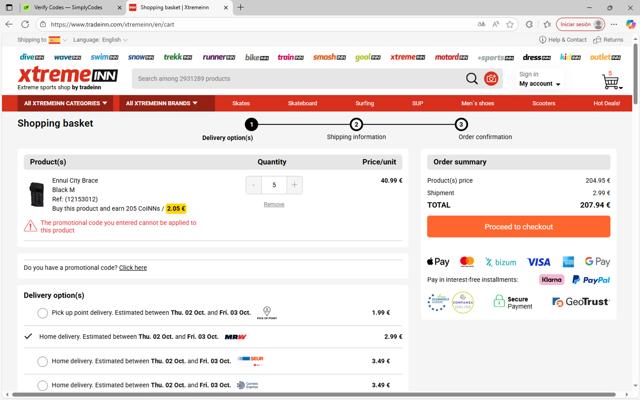Click motardinn store logo
The width and height of the screenshot is (640, 400).
[451, 57]
